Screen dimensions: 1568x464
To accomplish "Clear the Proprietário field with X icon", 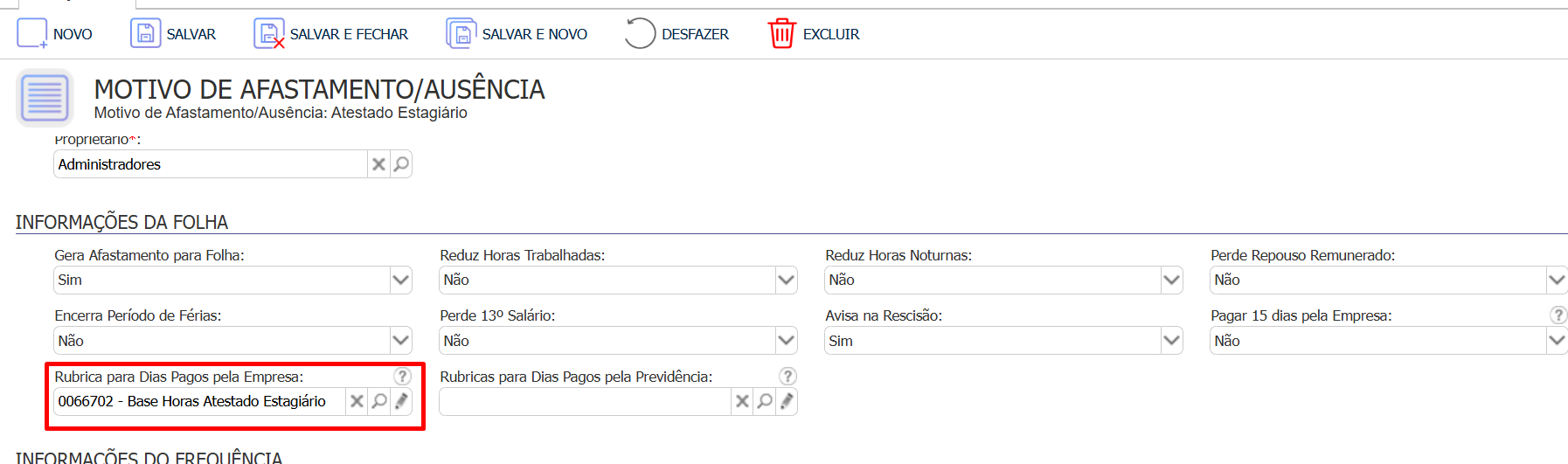I will [378, 164].
